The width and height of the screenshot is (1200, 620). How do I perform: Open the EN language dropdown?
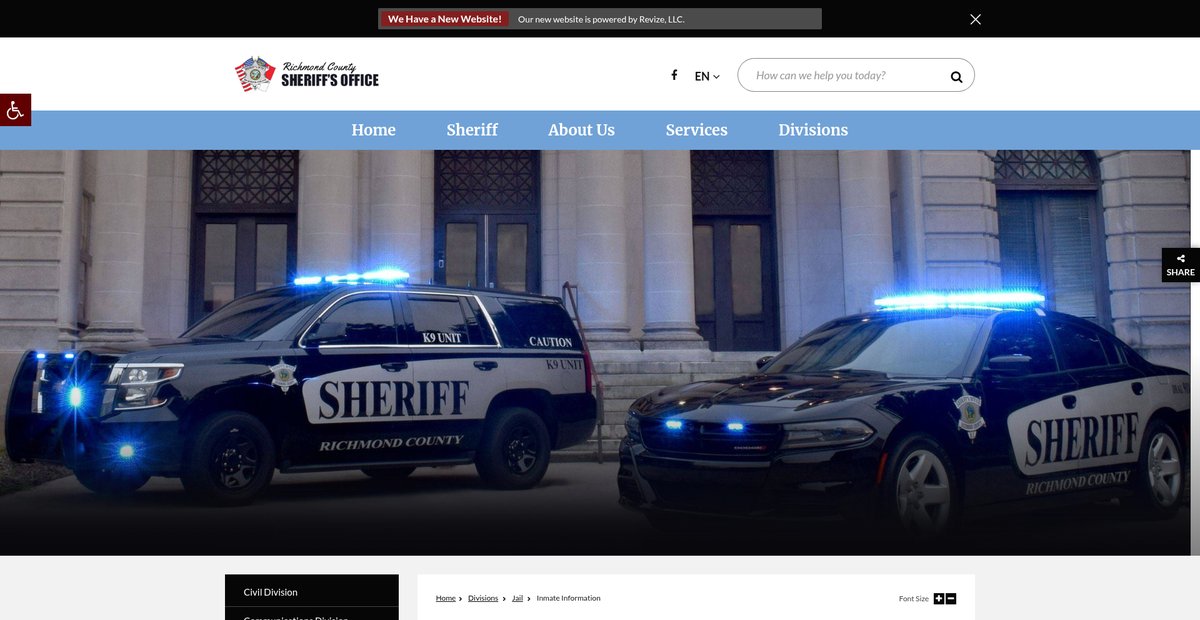click(x=707, y=76)
